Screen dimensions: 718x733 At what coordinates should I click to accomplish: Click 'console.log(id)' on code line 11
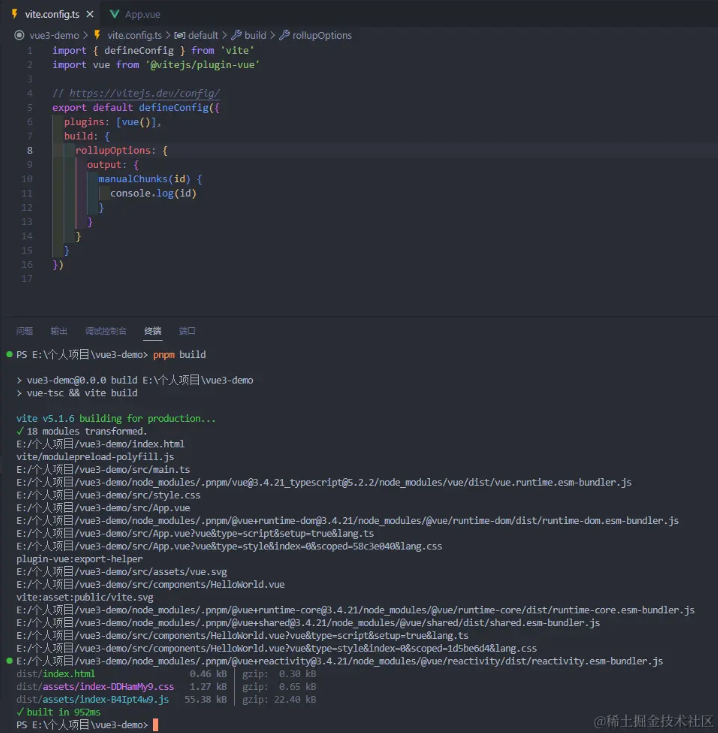(x=153, y=193)
